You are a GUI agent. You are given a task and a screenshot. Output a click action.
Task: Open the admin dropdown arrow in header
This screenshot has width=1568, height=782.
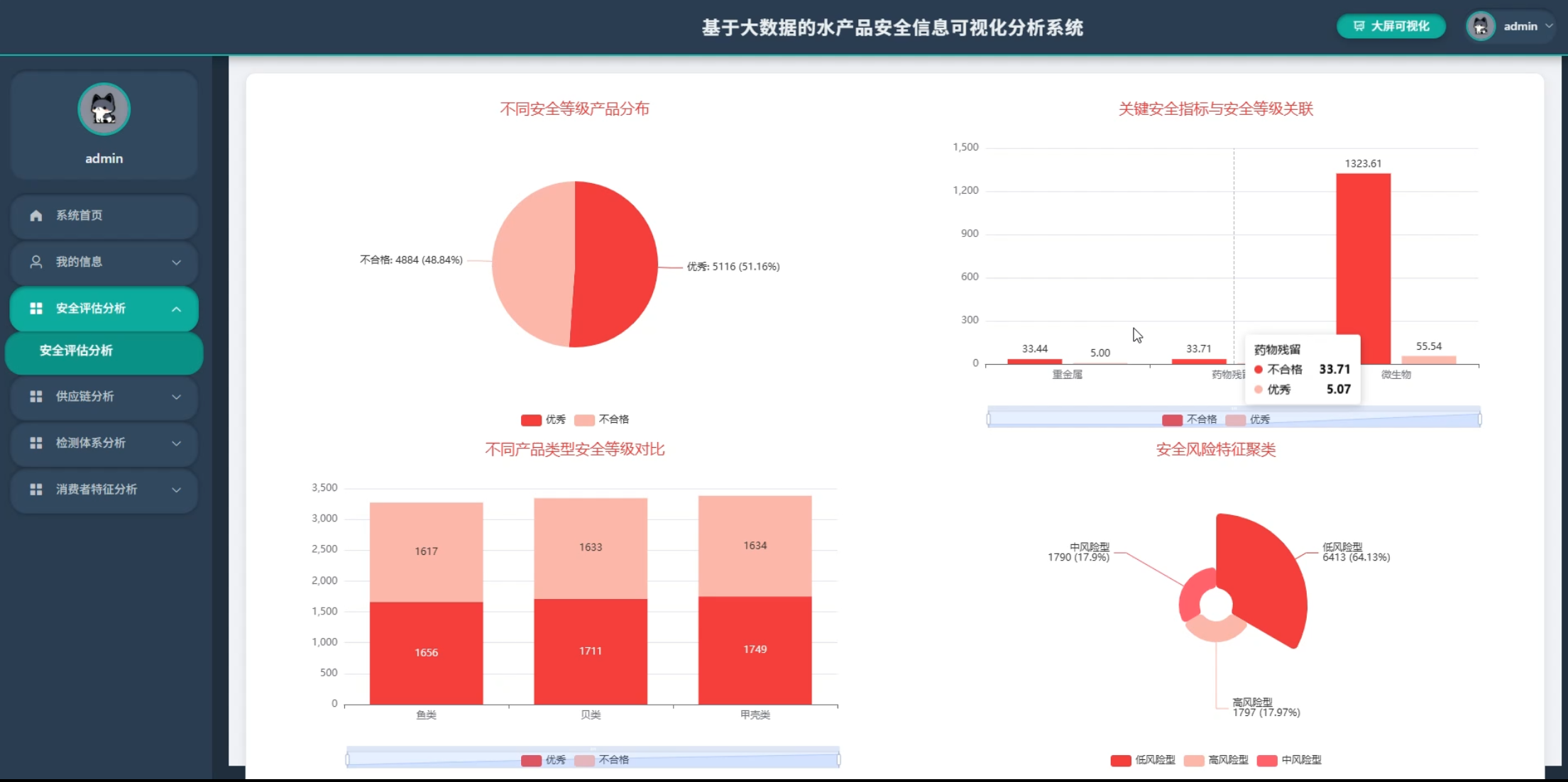point(1549,26)
